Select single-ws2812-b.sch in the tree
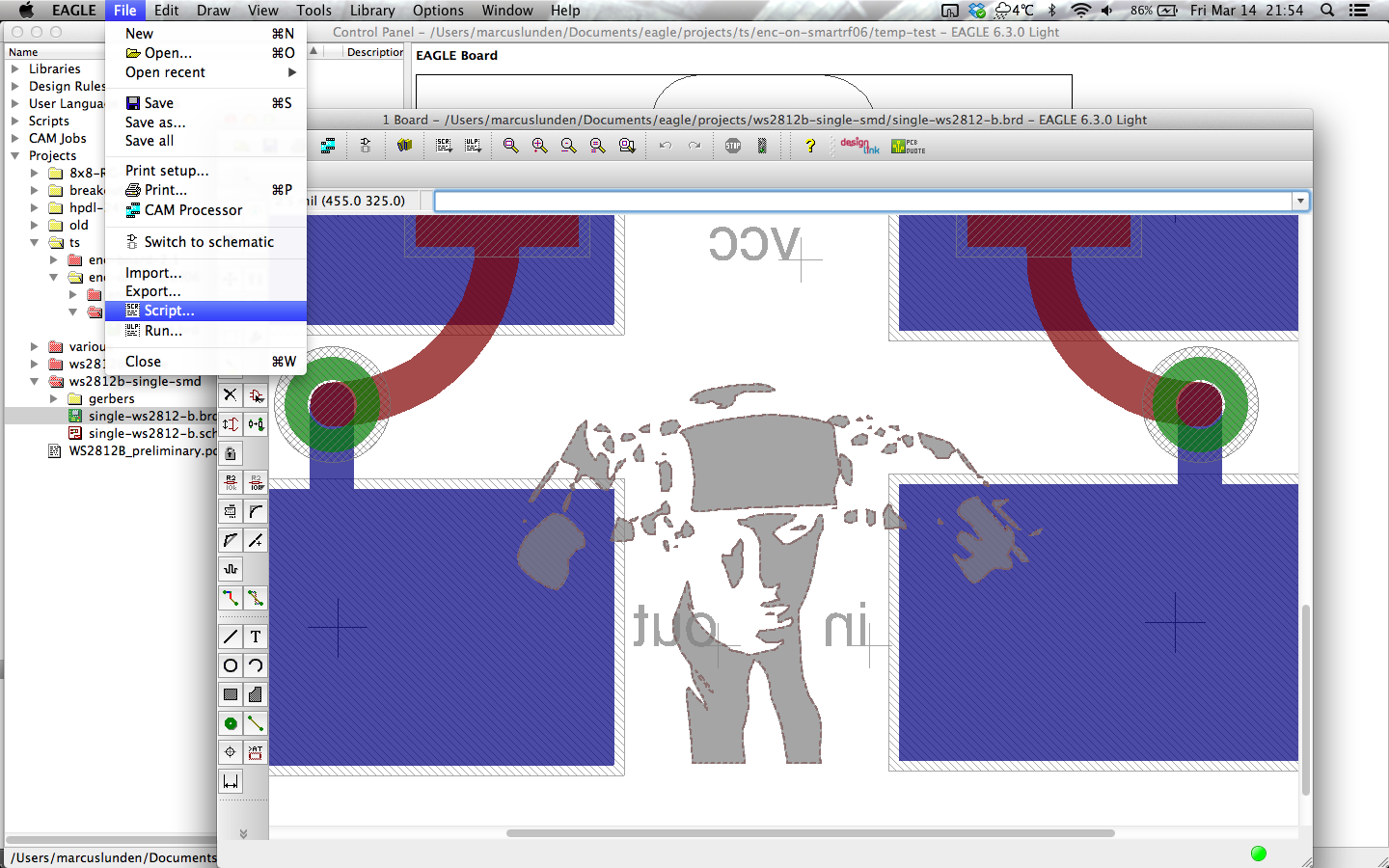The image size is (1389, 868). coord(152,433)
